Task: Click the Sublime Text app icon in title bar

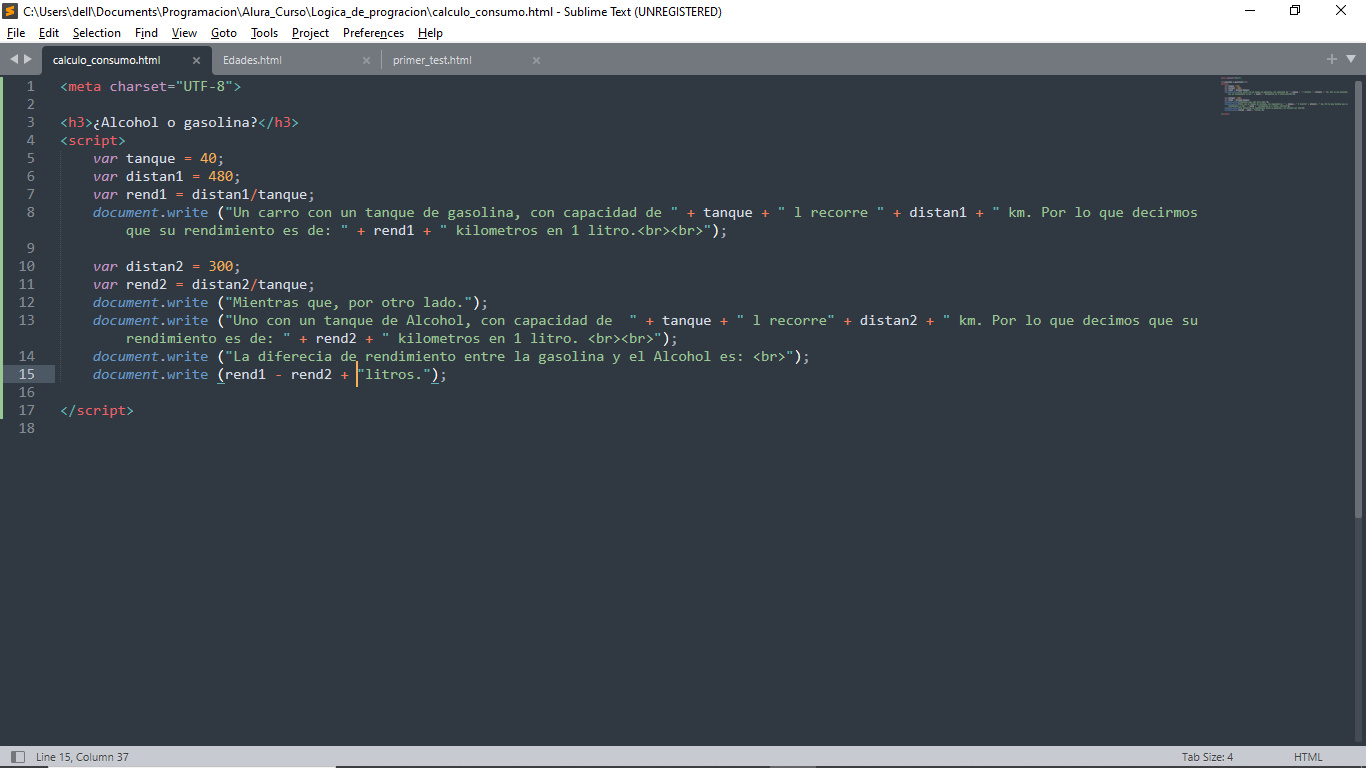Action: coord(10,11)
